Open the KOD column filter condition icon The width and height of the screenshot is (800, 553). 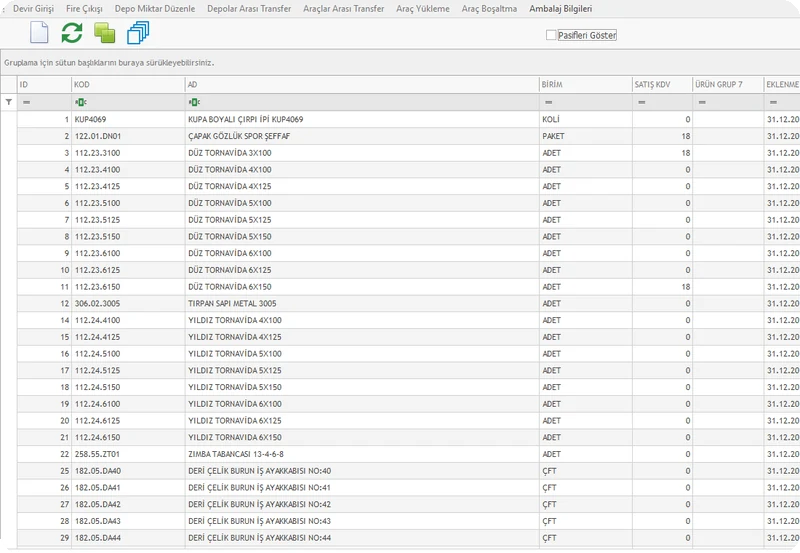click(x=81, y=102)
